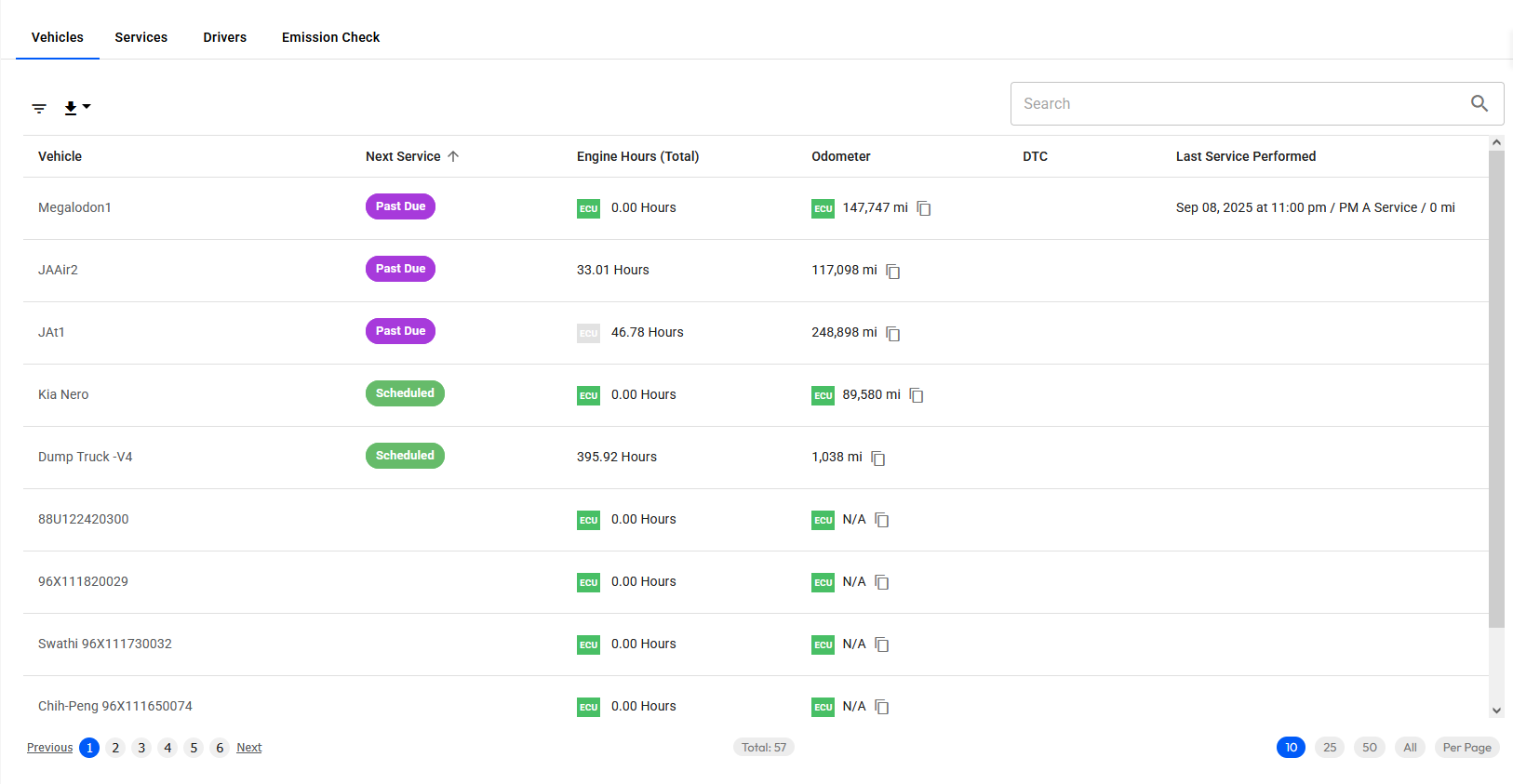
Task: Click JAt1 grey ECU engine hours badge
Action: point(588,333)
